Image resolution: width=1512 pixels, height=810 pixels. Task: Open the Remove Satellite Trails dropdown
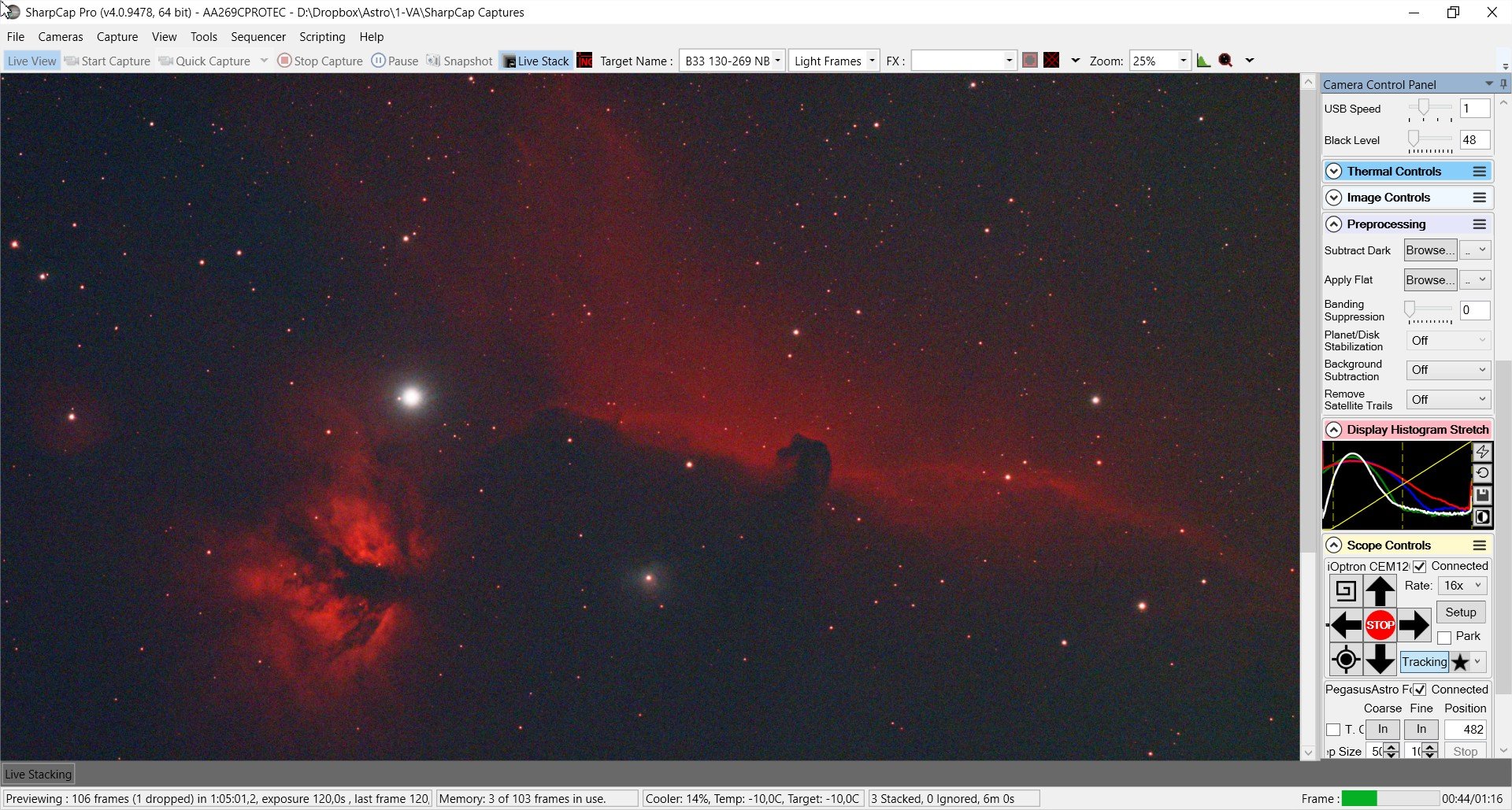pyautogui.click(x=1448, y=400)
